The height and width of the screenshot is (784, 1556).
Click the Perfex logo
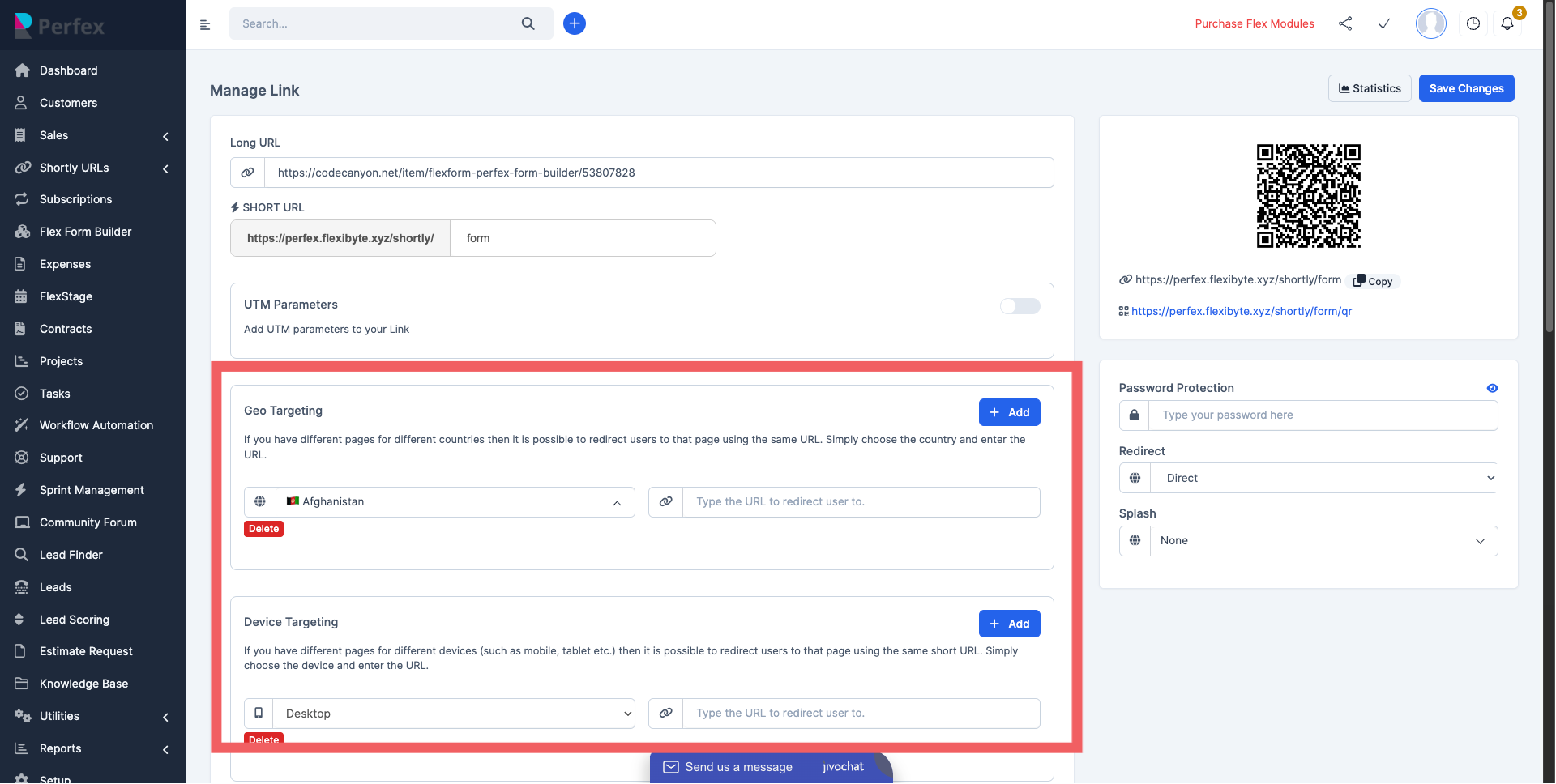59,26
